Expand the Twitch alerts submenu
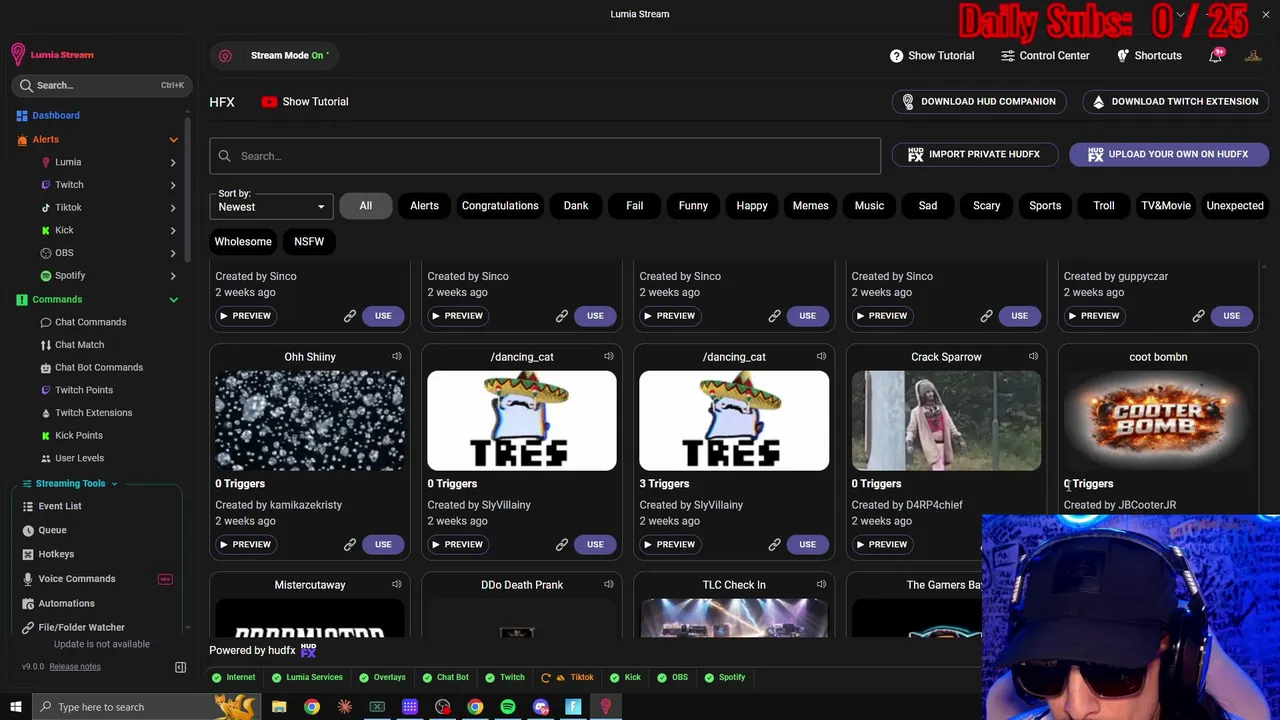The width and height of the screenshot is (1280, 720). (x=173, y=185)
